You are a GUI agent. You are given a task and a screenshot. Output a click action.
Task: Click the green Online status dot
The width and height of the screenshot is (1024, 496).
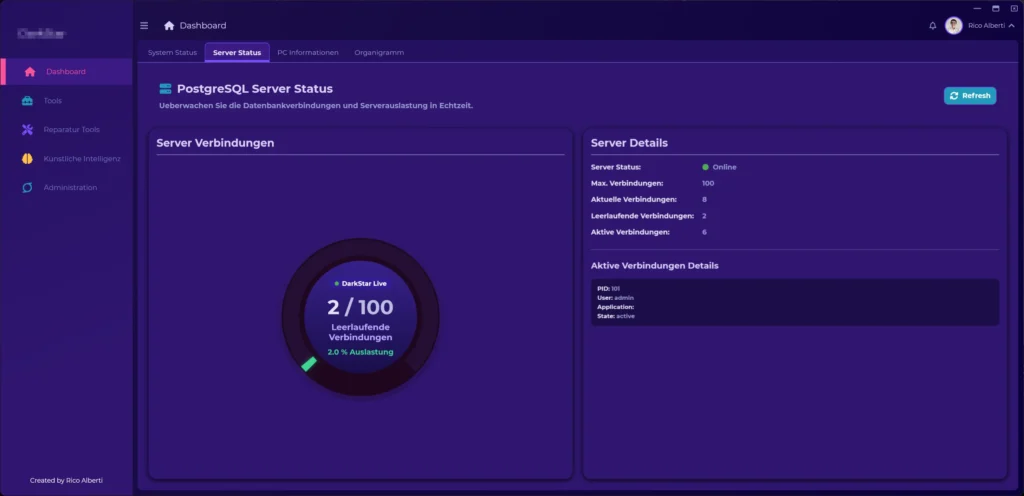[x=705, y=167]
